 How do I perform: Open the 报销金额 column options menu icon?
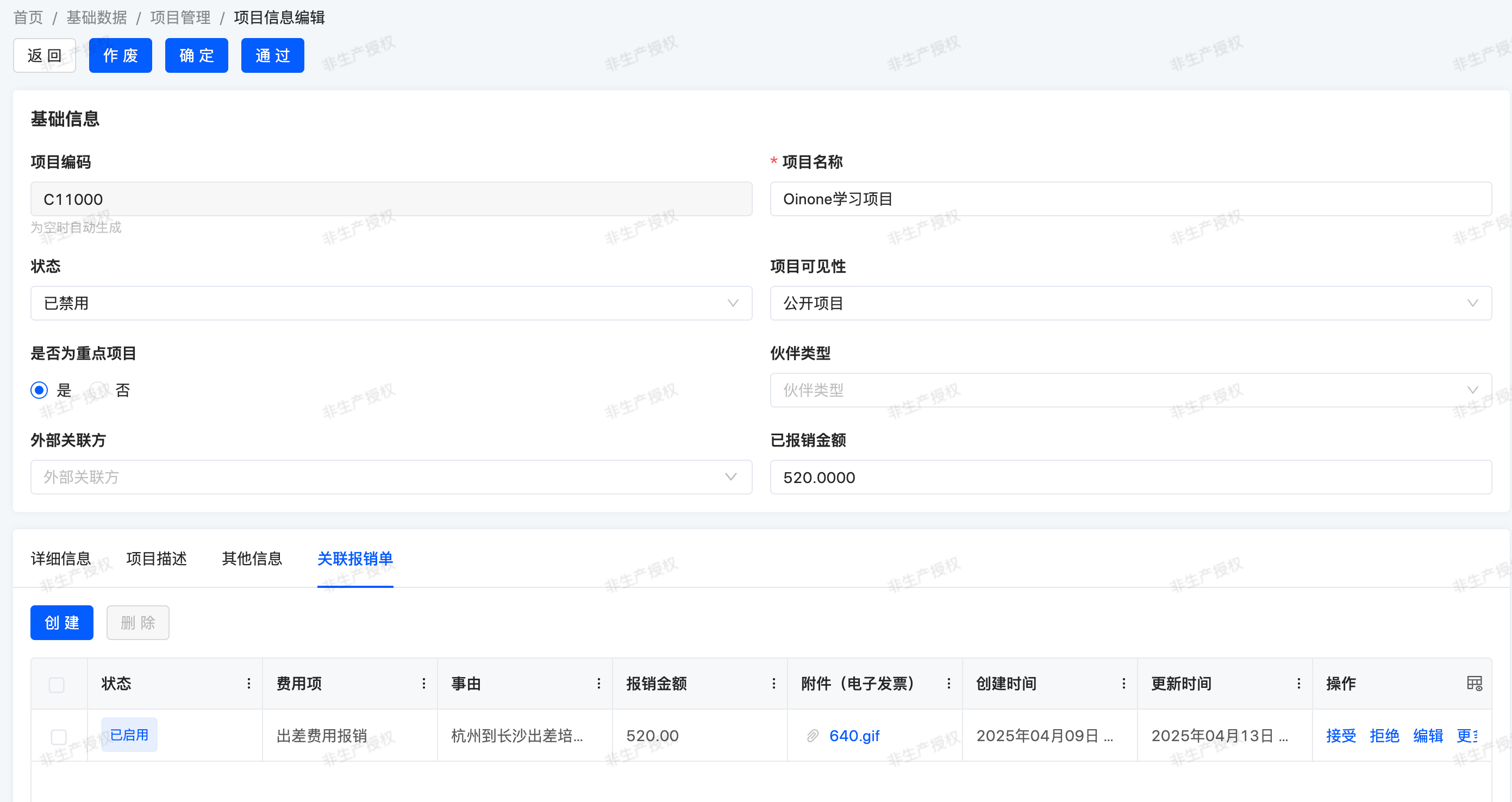tap(773, 684)
